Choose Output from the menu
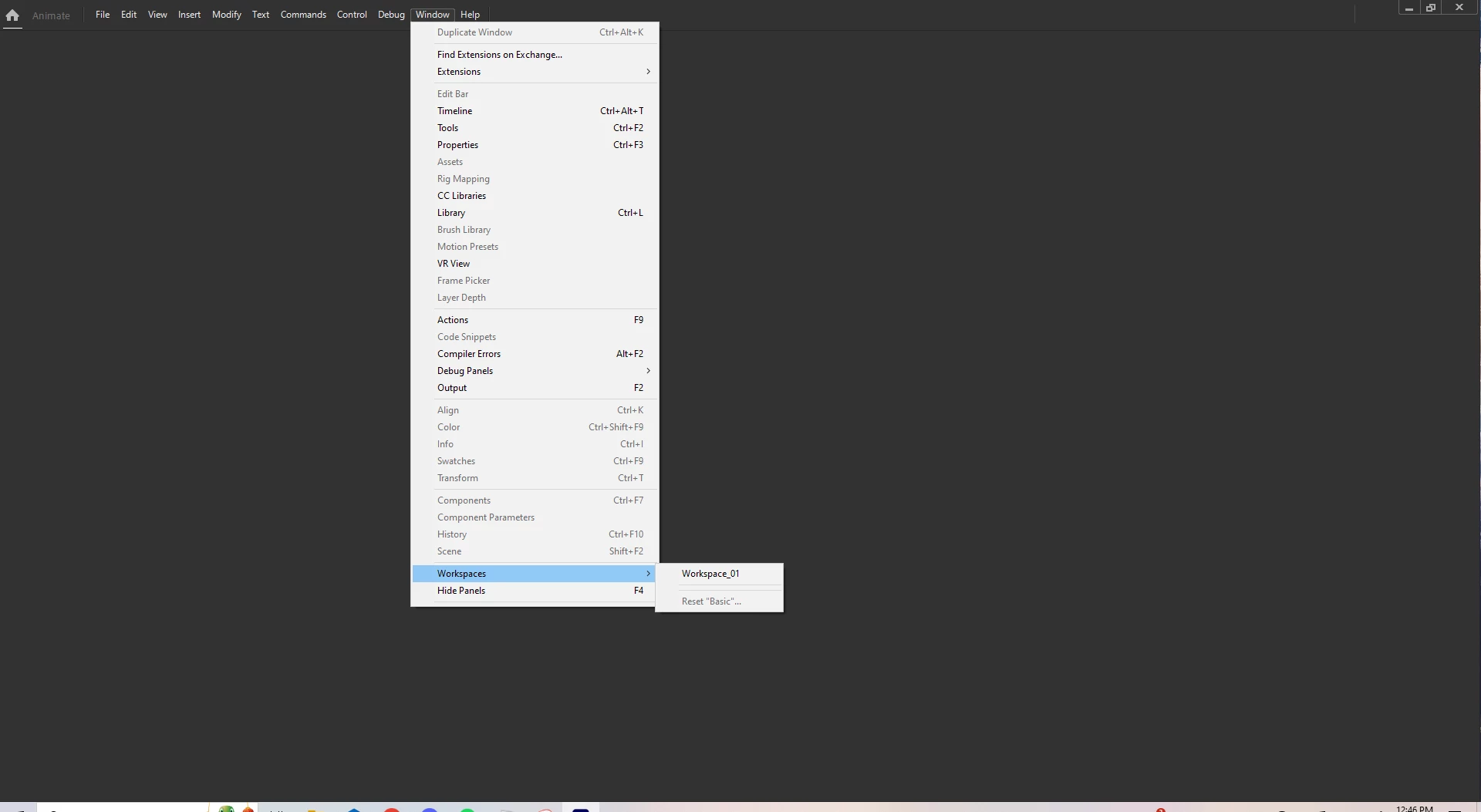The image size is (1481, 812). point(534,388)
